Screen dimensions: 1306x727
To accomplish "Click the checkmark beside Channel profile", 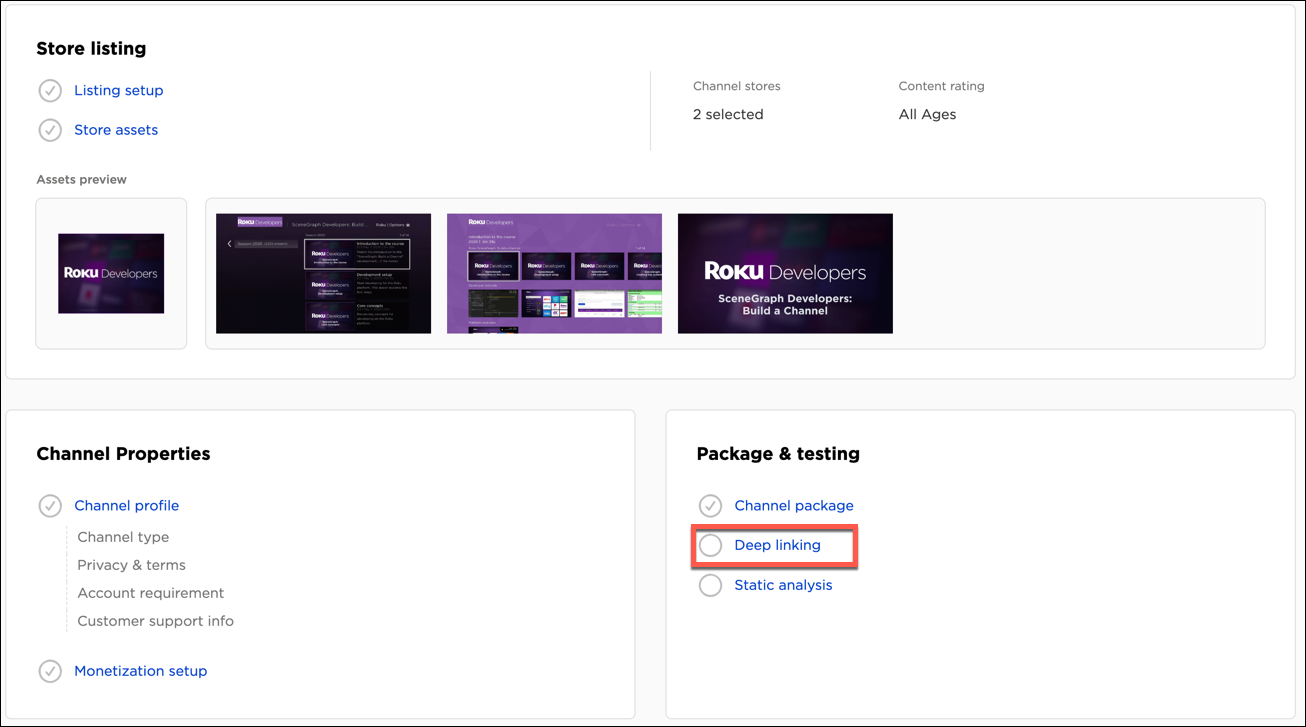I will [x=50, y=506].
